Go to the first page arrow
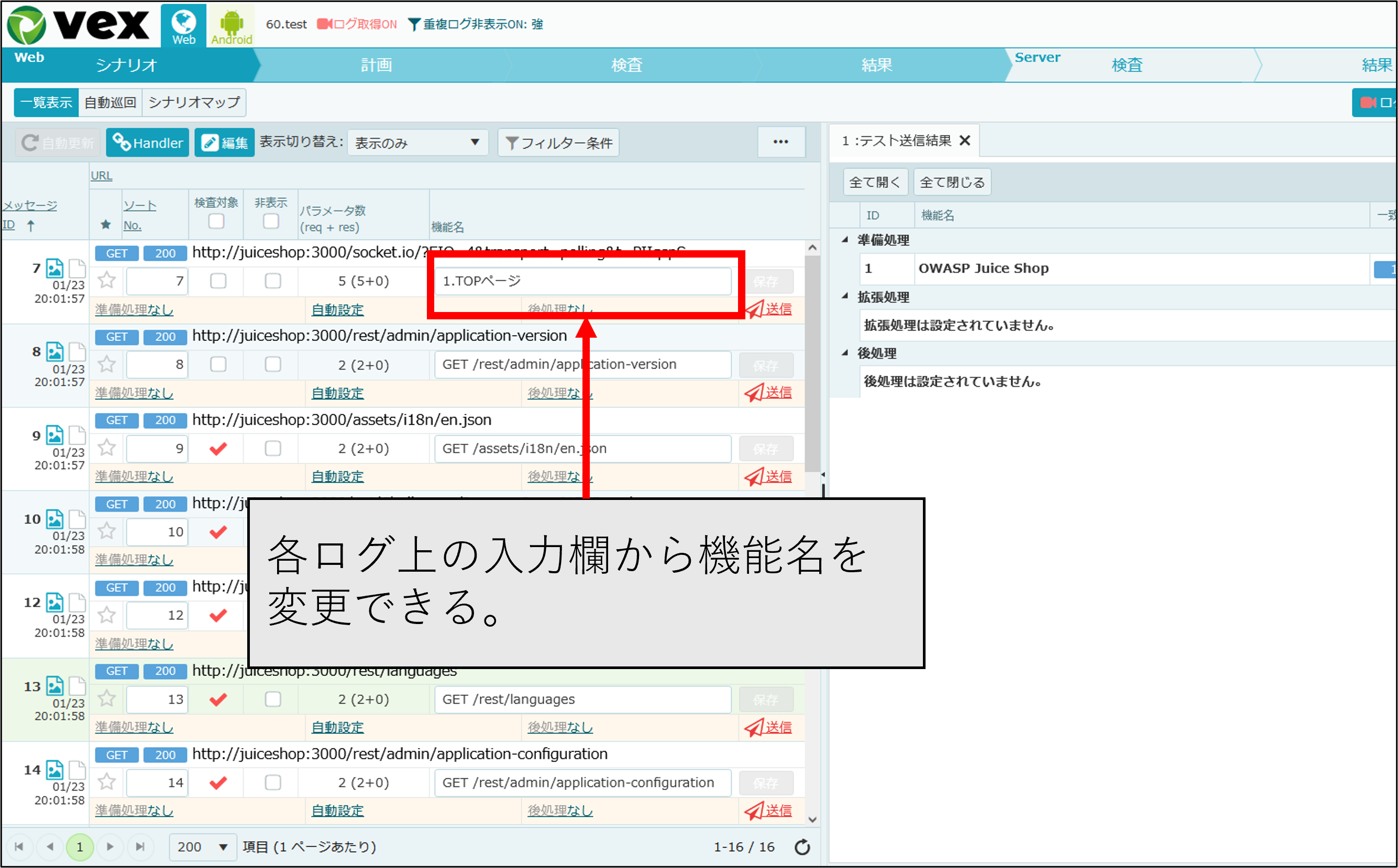 click(x=19, y=847)
